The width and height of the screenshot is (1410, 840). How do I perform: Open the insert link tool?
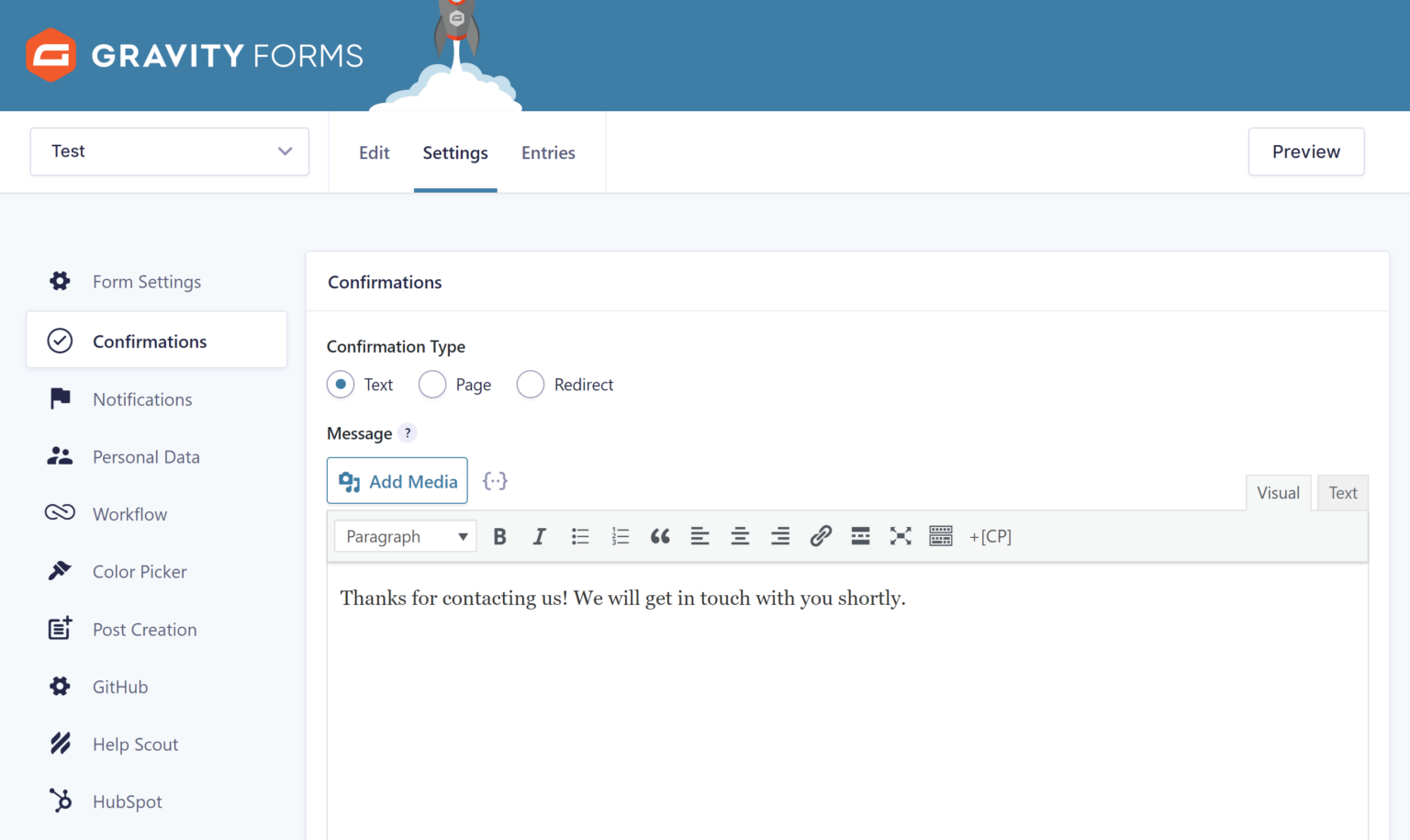820,535
